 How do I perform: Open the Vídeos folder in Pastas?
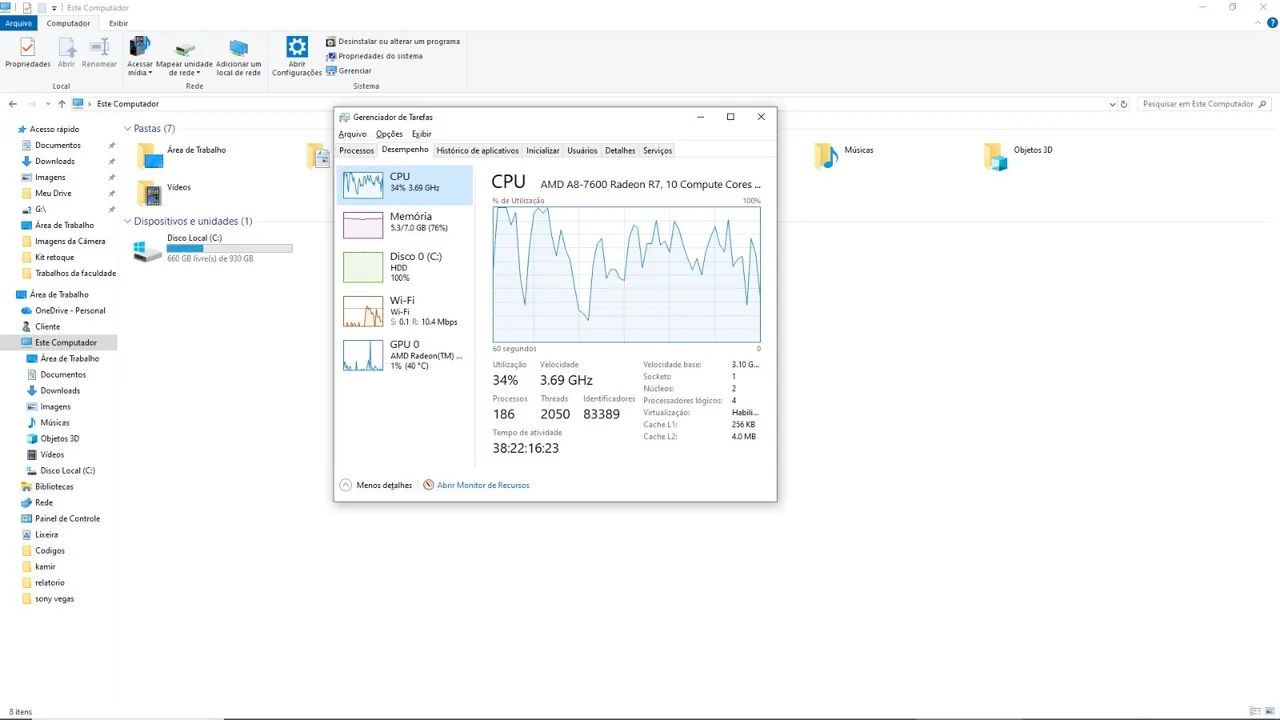point(150,193)
